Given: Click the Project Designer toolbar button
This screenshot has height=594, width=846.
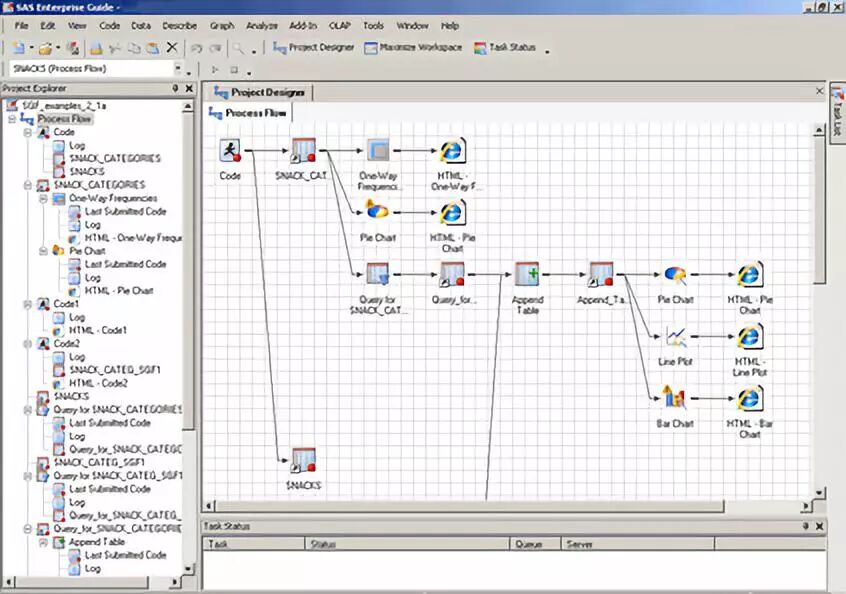Looking at the screenshot, I should (313, 47).
